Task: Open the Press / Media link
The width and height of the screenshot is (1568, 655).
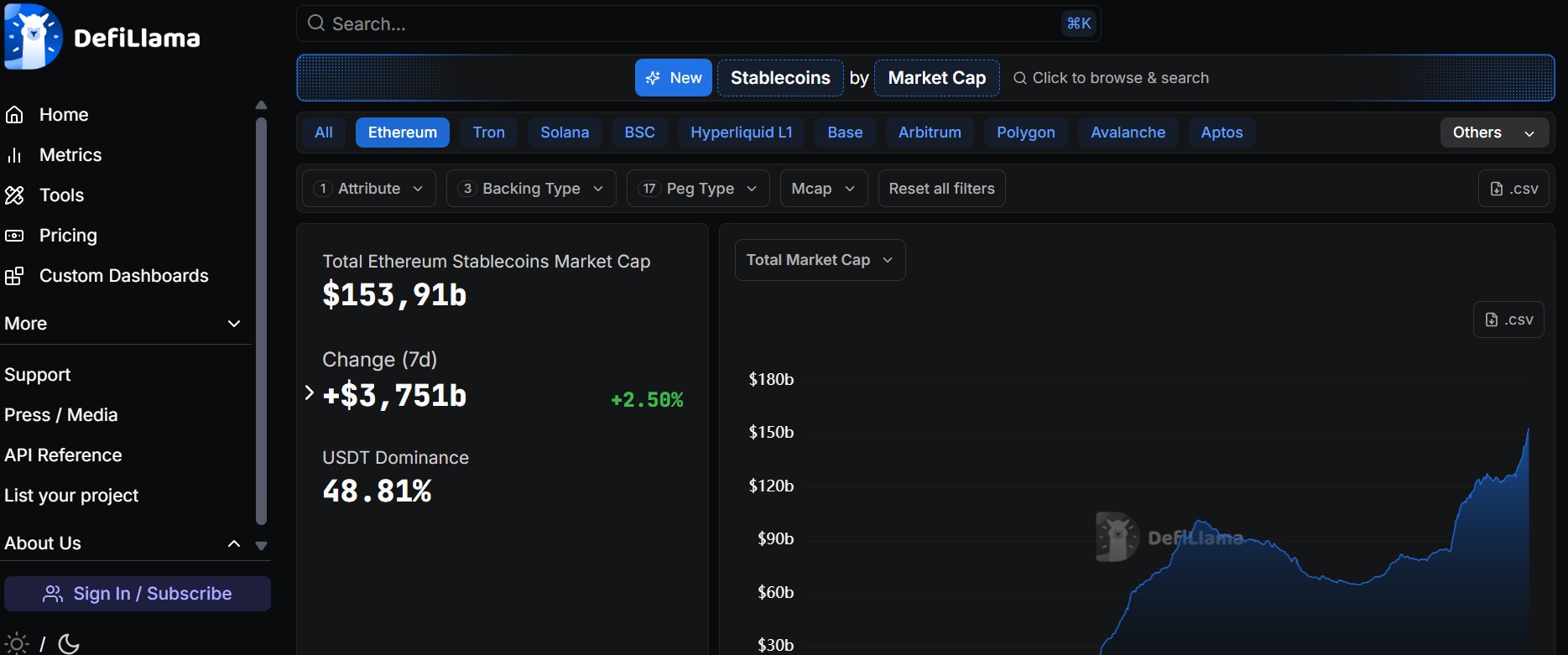Action: [61, 415]
